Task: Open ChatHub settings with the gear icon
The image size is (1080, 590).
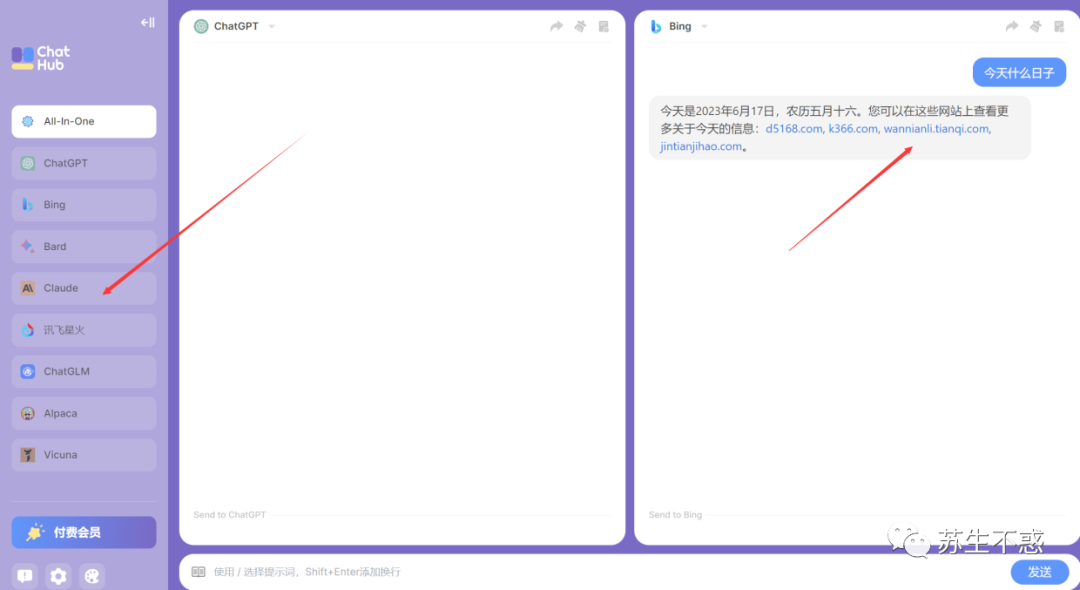Action: pyautogui.click(x=57, y=576)
